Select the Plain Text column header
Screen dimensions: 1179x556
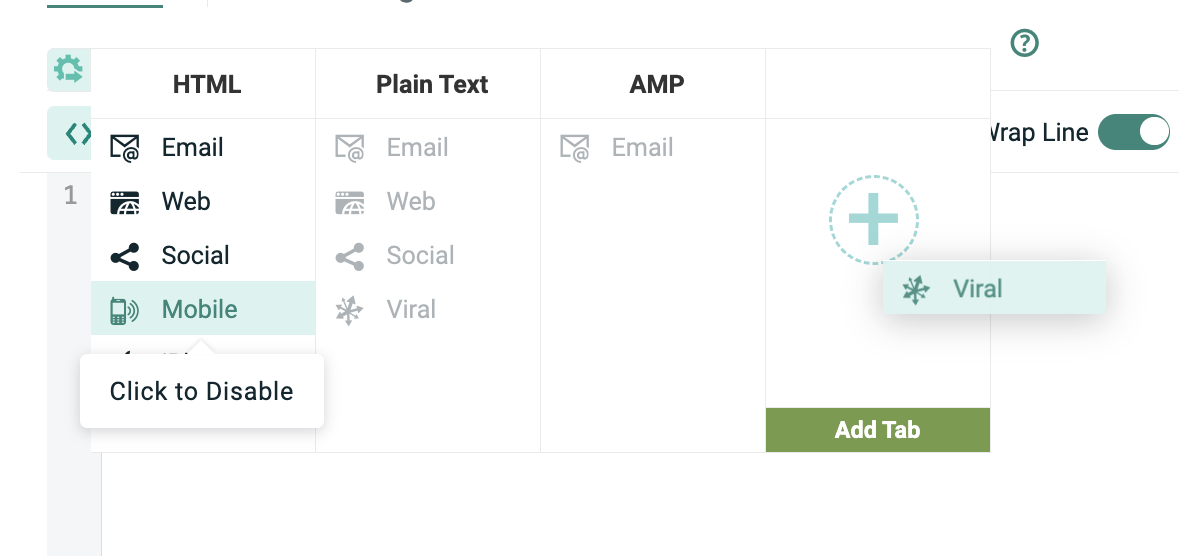(432, 84)
